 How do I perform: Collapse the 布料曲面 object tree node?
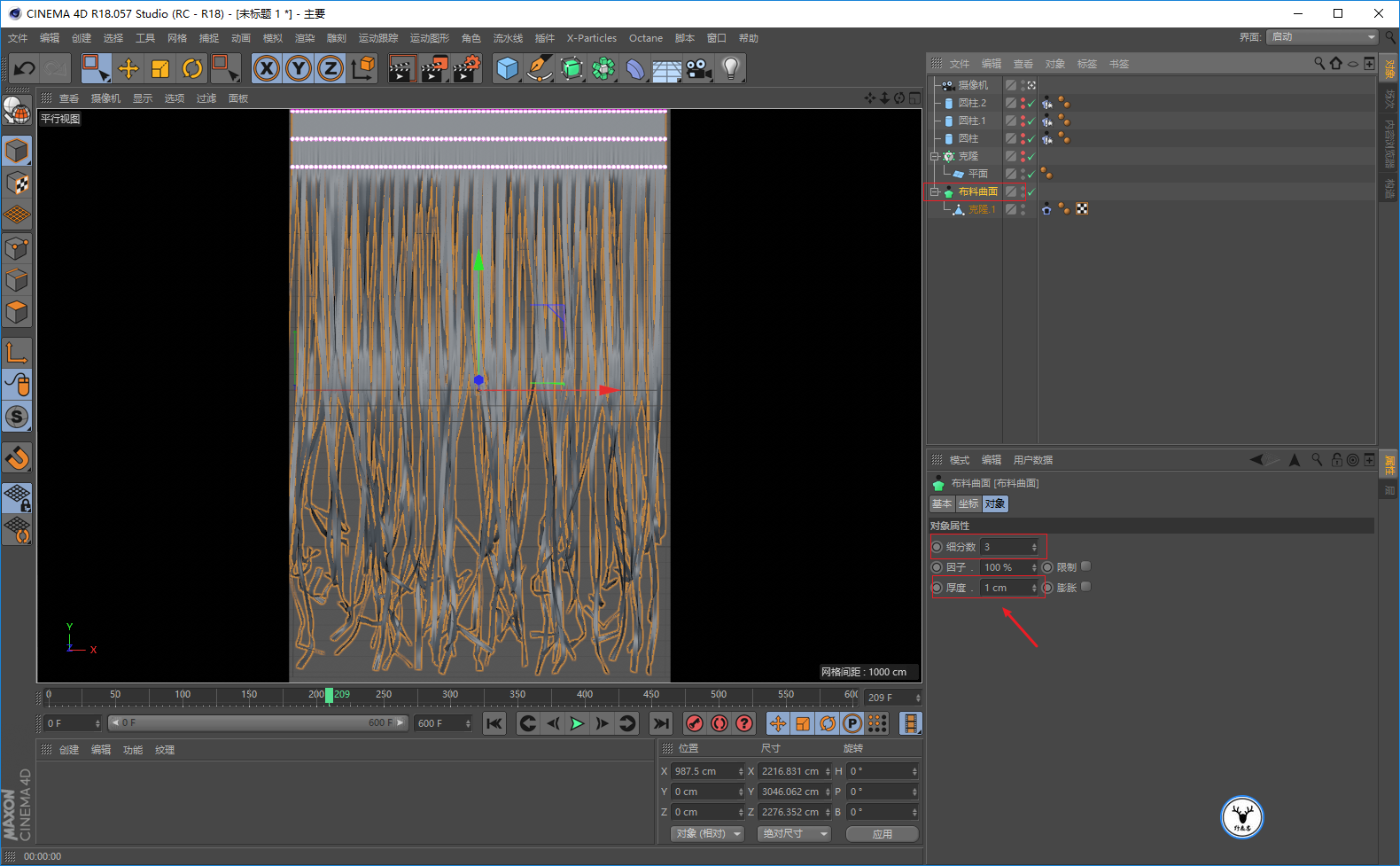[x=934, y=191]
